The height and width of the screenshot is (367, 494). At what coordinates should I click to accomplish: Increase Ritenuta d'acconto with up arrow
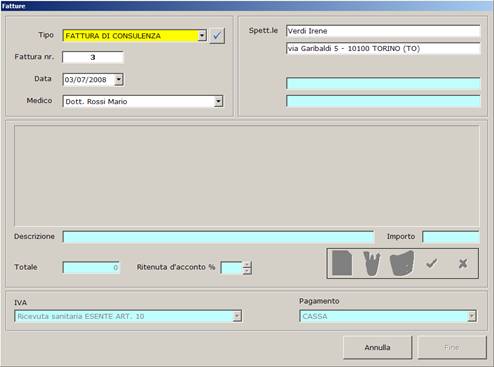click(x=247, y=265)
